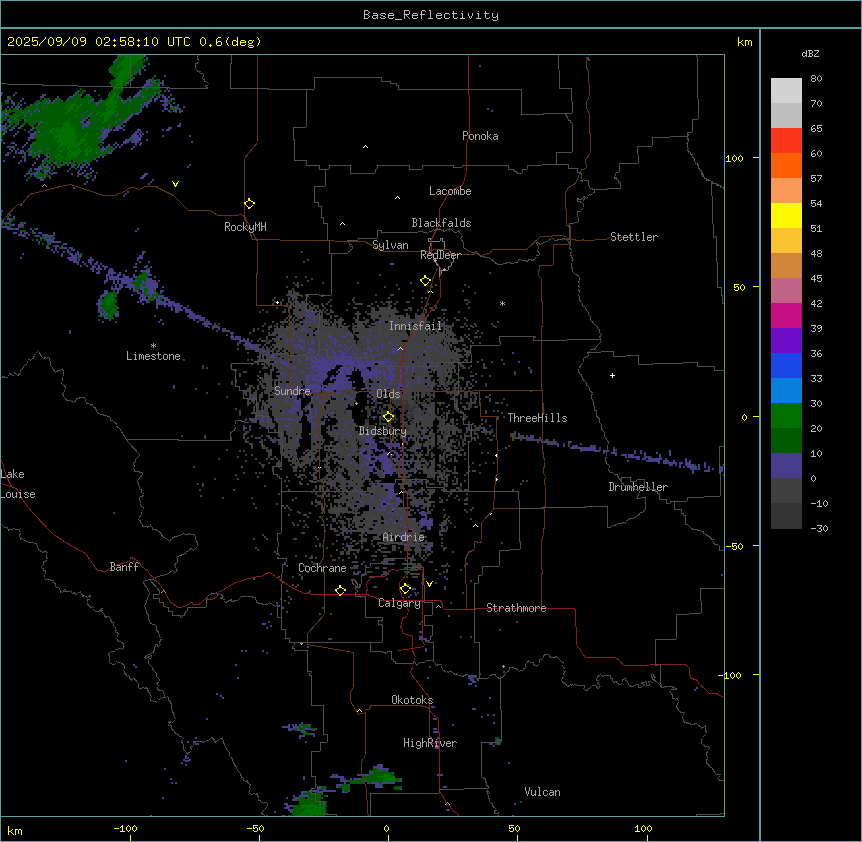This screenshot has width=862, height=842.
Task: Click the Lacombe city label
Action: (x=450, y=191)
